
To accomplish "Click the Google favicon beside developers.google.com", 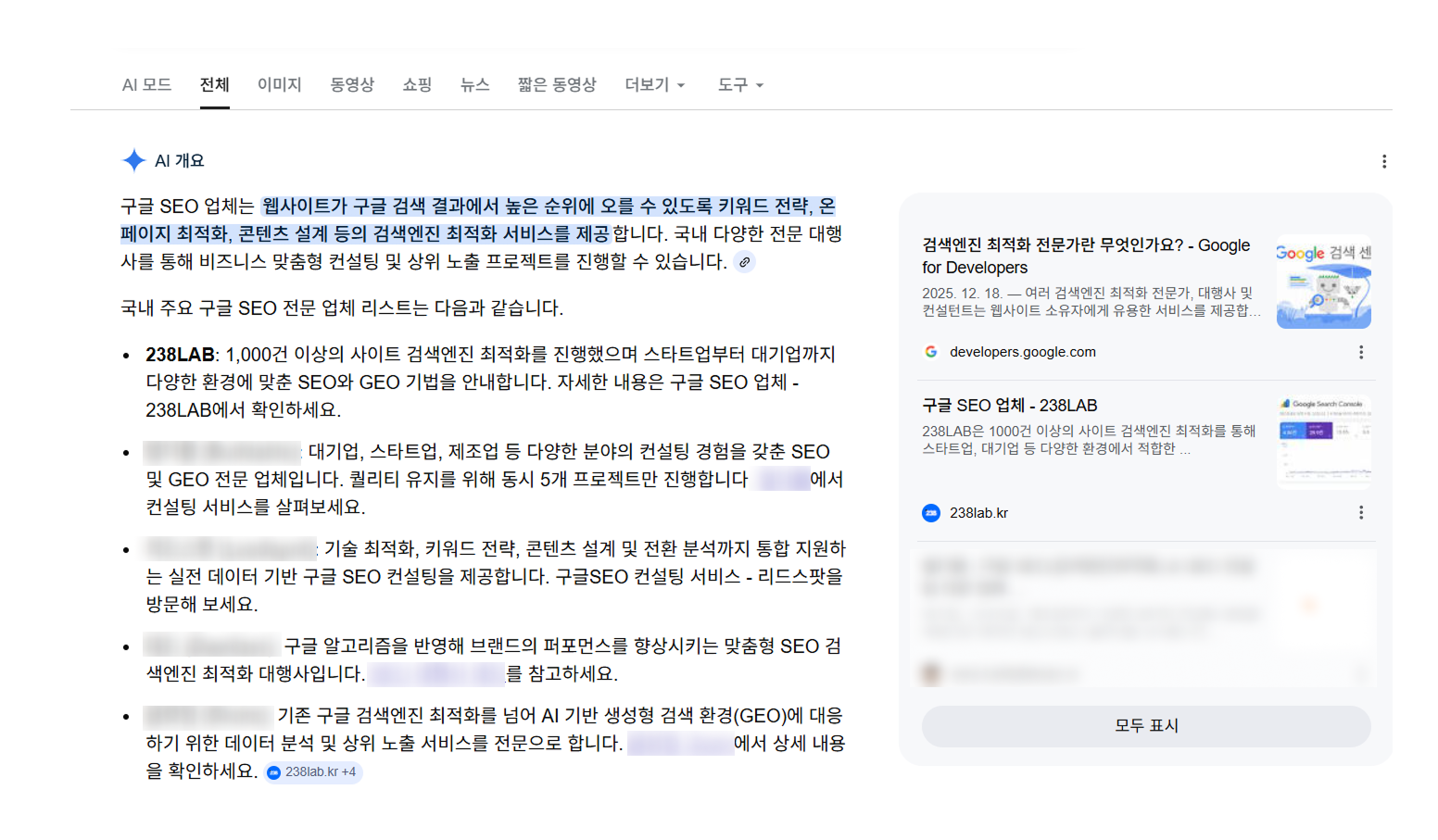I will click(931, 352).
